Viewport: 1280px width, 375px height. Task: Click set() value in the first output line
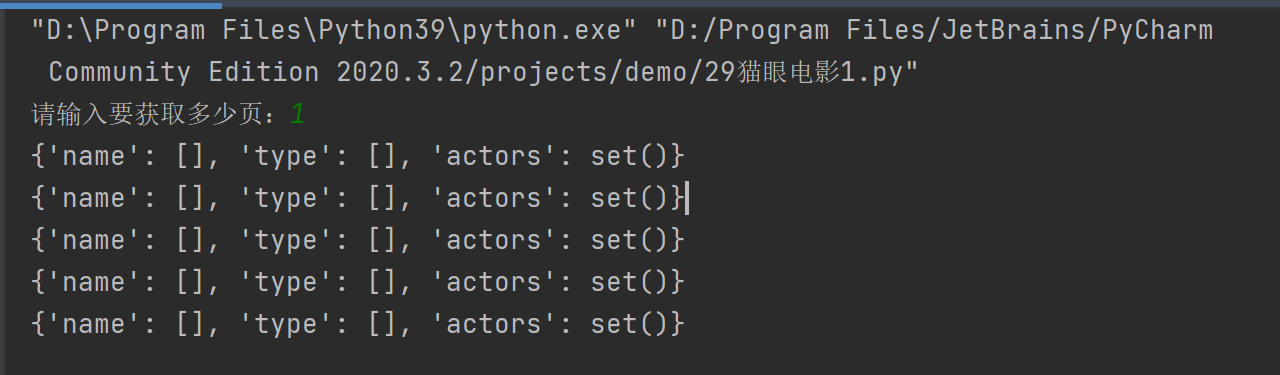[x=630, y=156]
